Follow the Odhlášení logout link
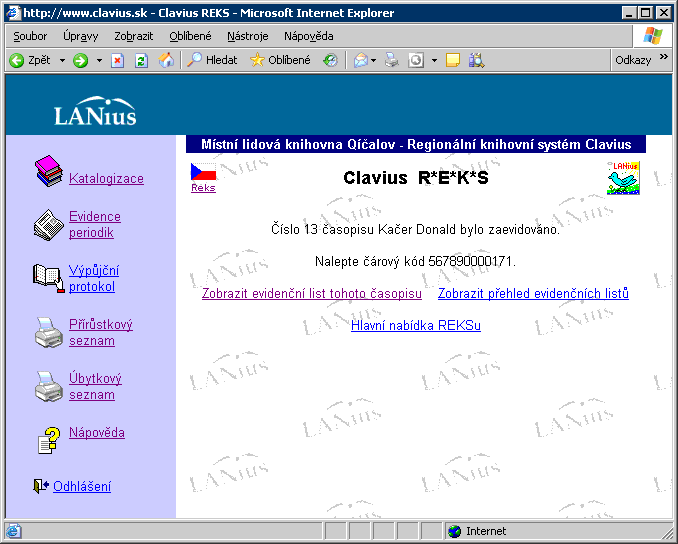The height and width of the screenshot is (544, 678). (82, 486)
